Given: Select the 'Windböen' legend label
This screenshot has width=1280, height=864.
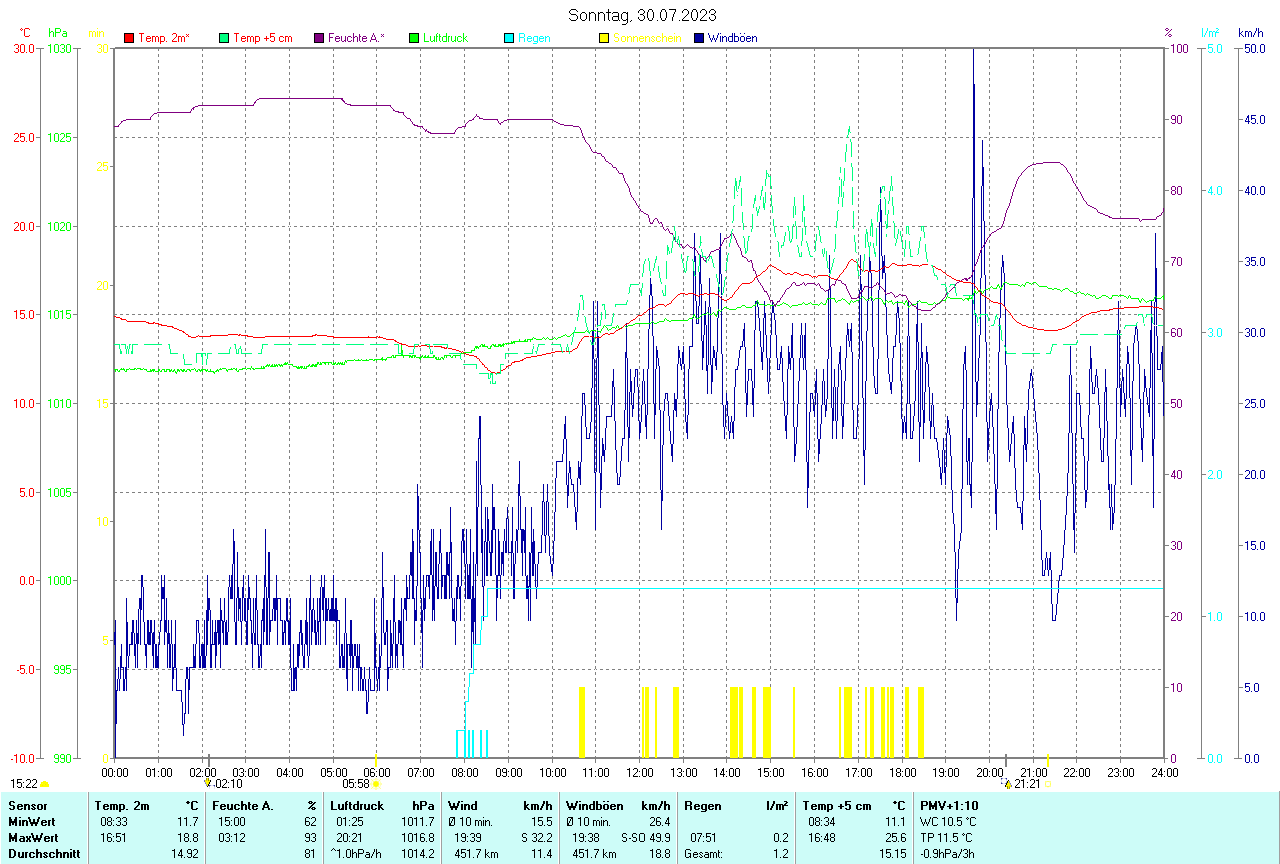Looking at the screenshot, I should [732, 38].
